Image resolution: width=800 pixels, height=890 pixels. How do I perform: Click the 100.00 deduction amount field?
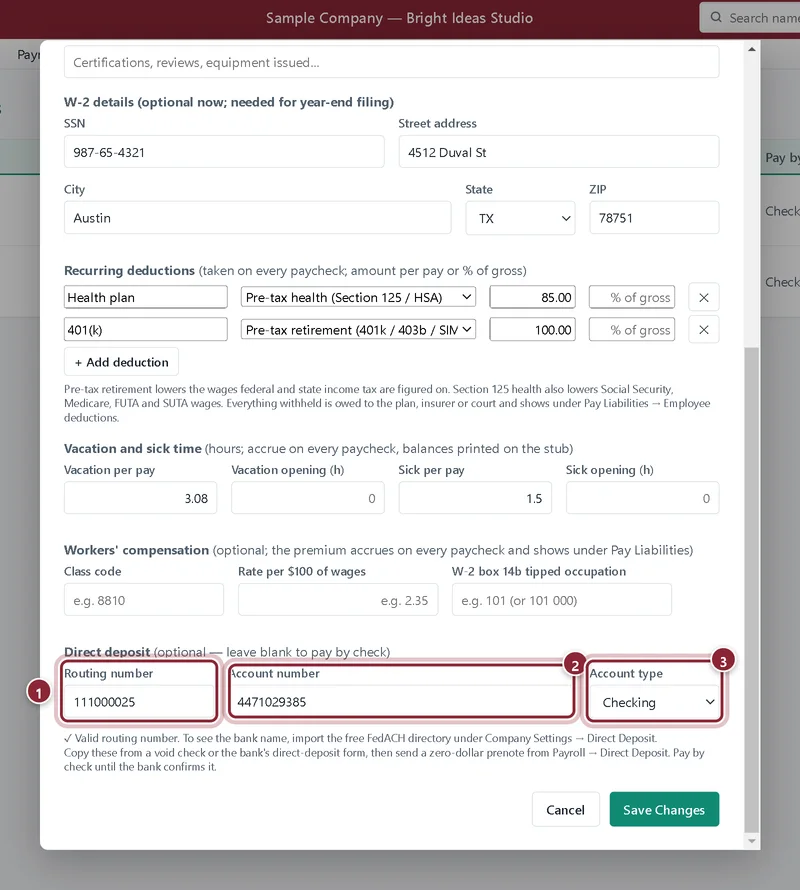point(533,329)
